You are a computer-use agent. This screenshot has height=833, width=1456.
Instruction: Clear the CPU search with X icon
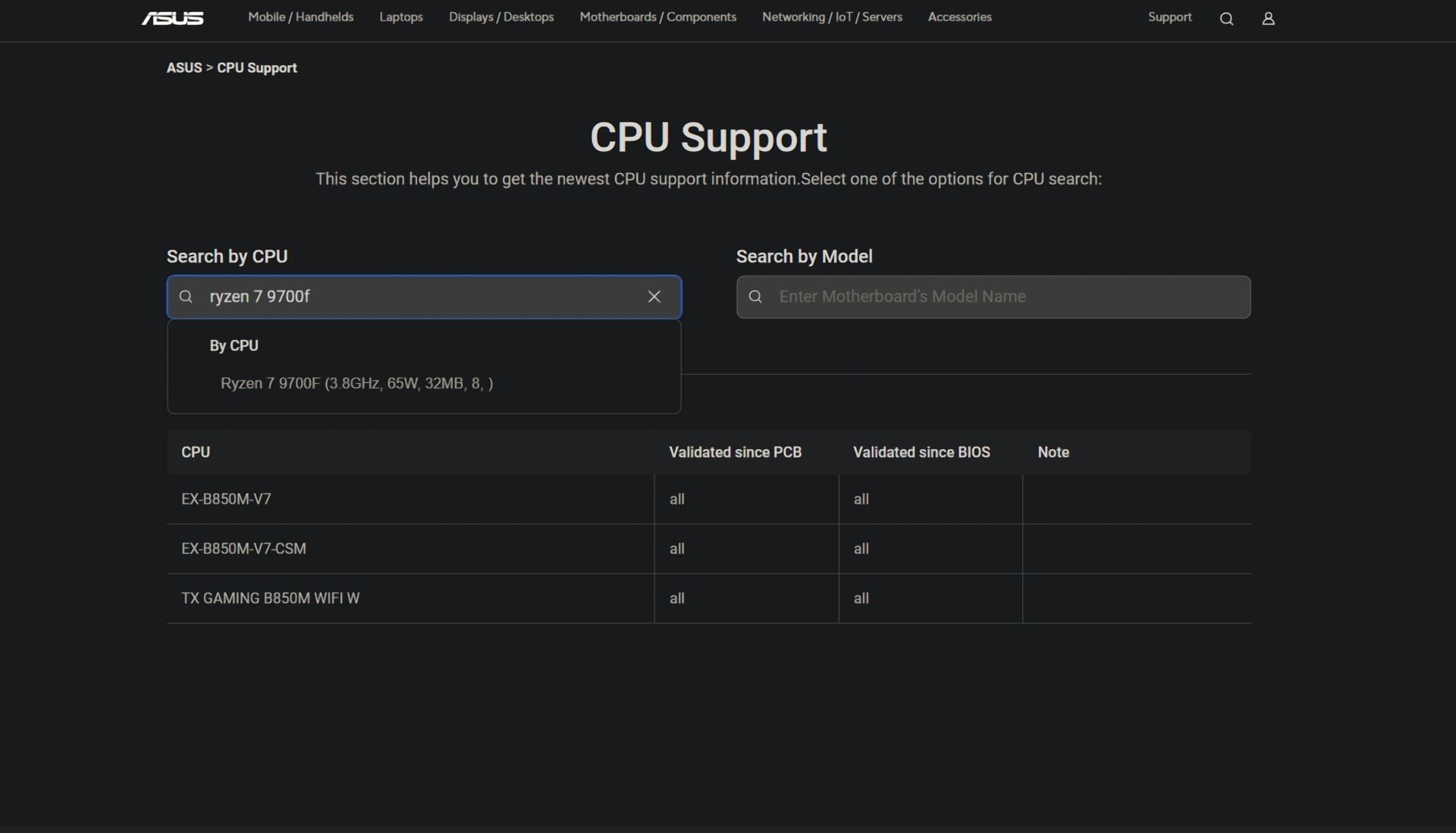654,297
